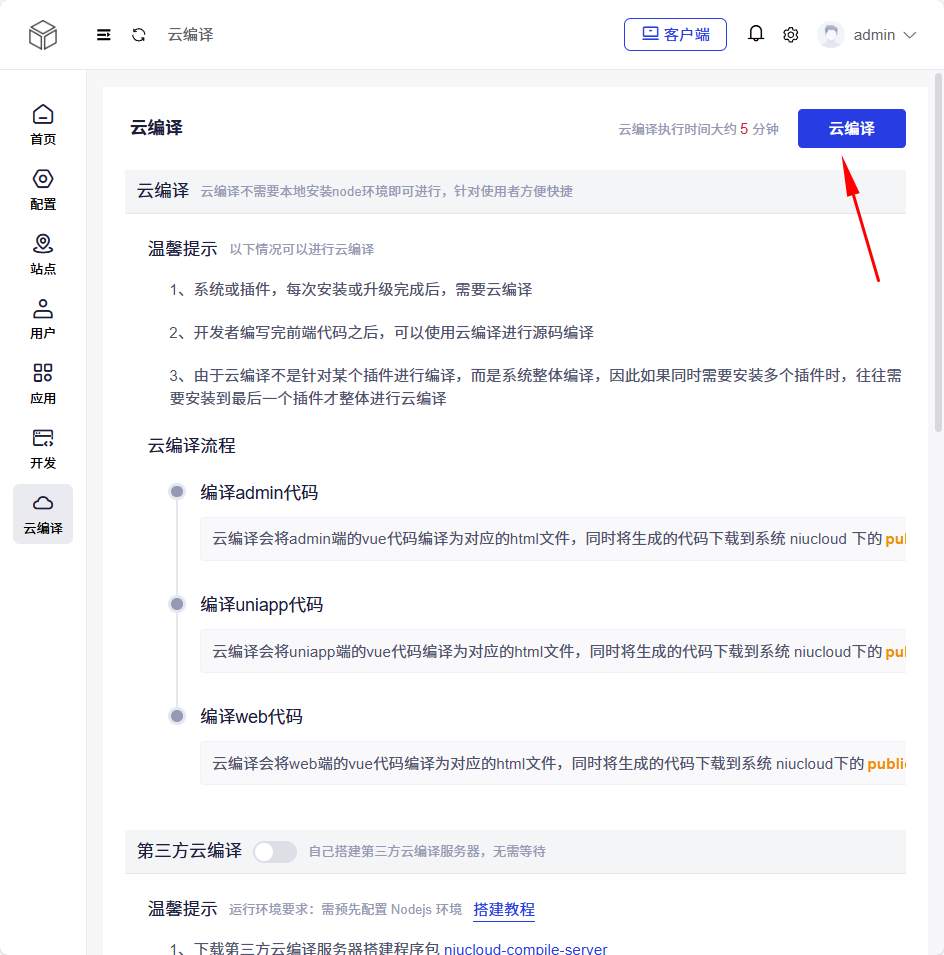944x955 pixels.
Task: Open 配置 configuration in sidebar
Action: click(43, 189)
